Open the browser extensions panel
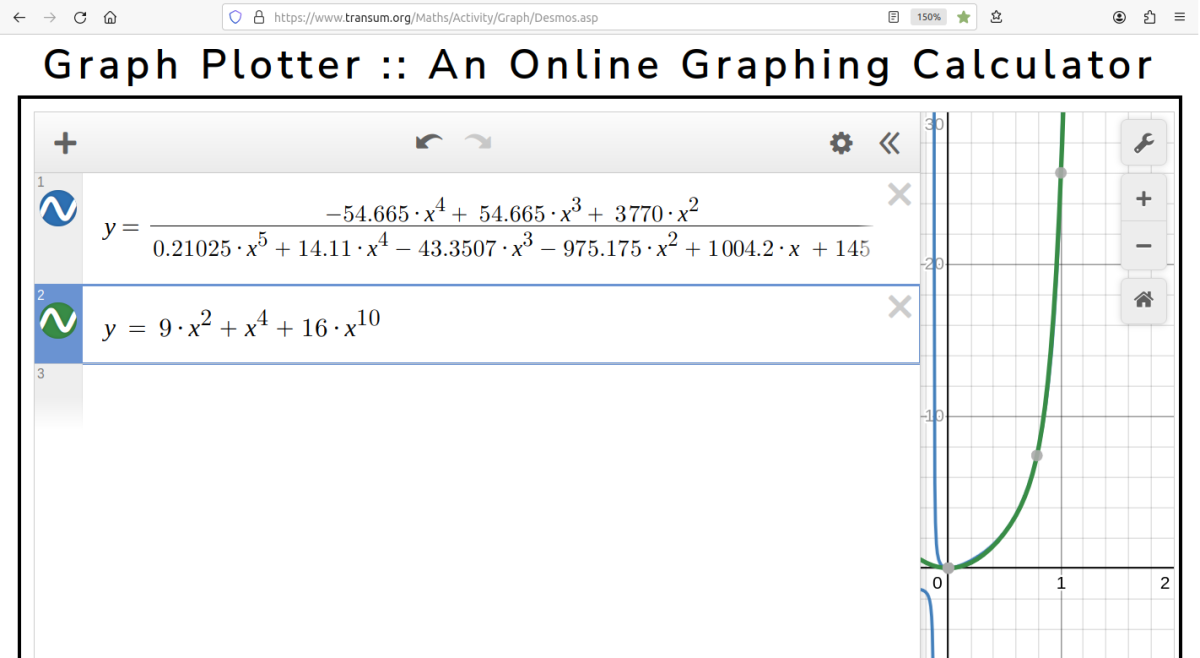Screen dimensions: 1200x658 [x=1150, y=17]
